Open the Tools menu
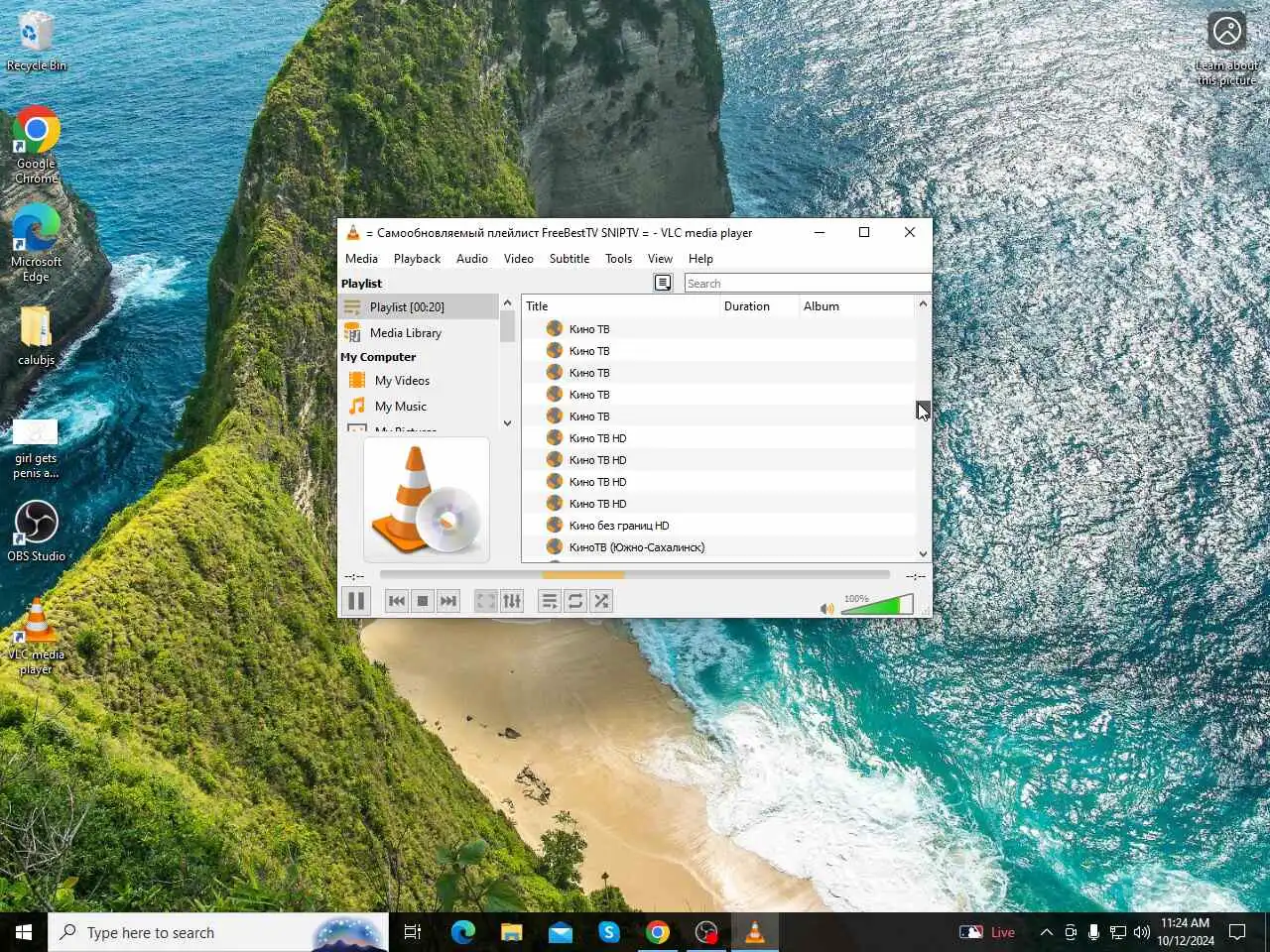This screenshot has width=1270, height=952. pos(619,259)
